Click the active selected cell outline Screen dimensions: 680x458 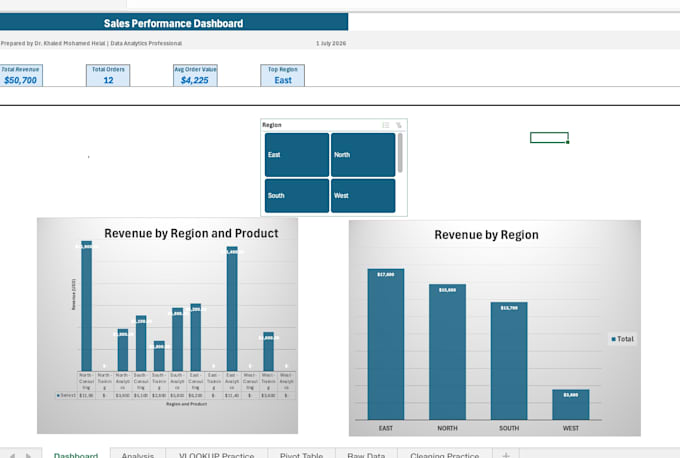tap(549, 137)
